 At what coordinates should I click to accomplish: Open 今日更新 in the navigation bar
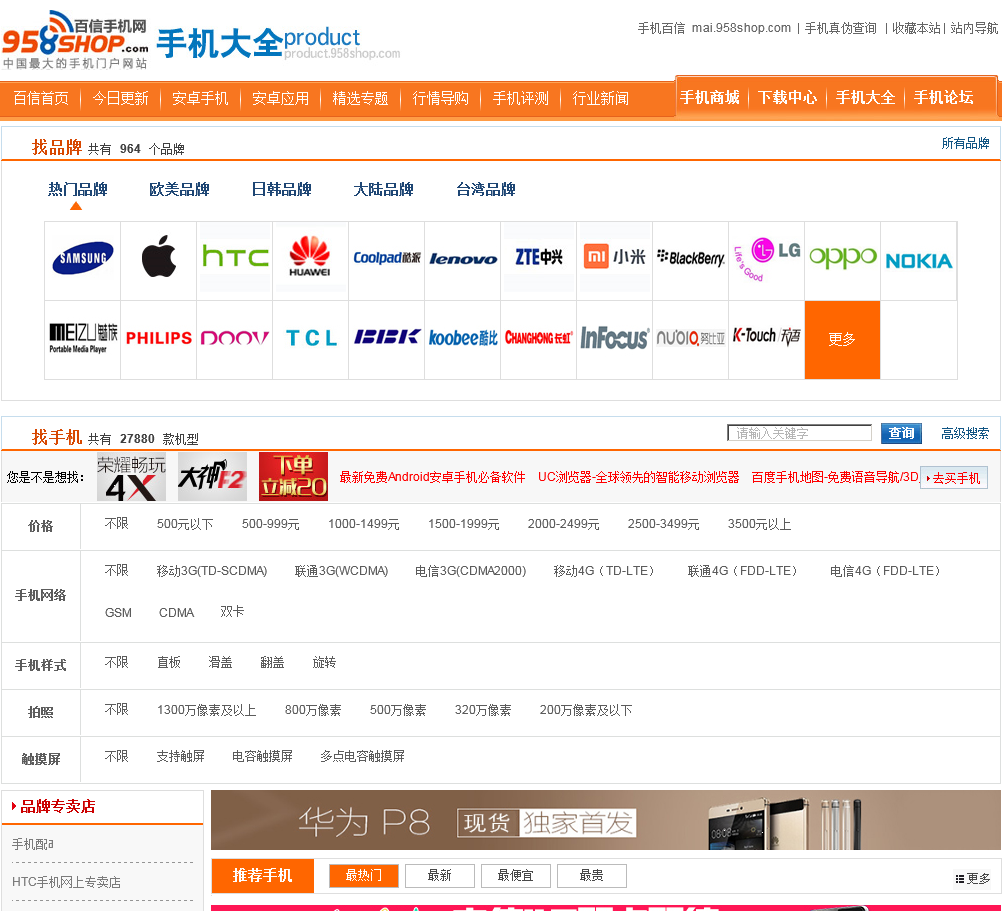(x=120, y=98)
